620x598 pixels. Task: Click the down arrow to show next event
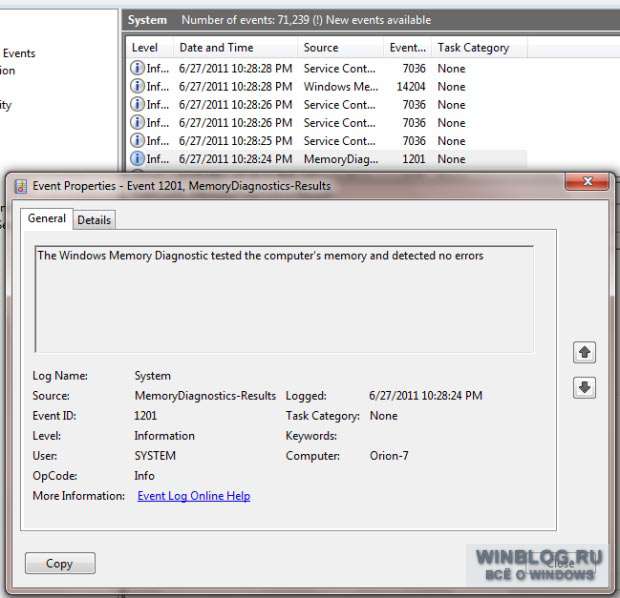[x=584, y=387]
